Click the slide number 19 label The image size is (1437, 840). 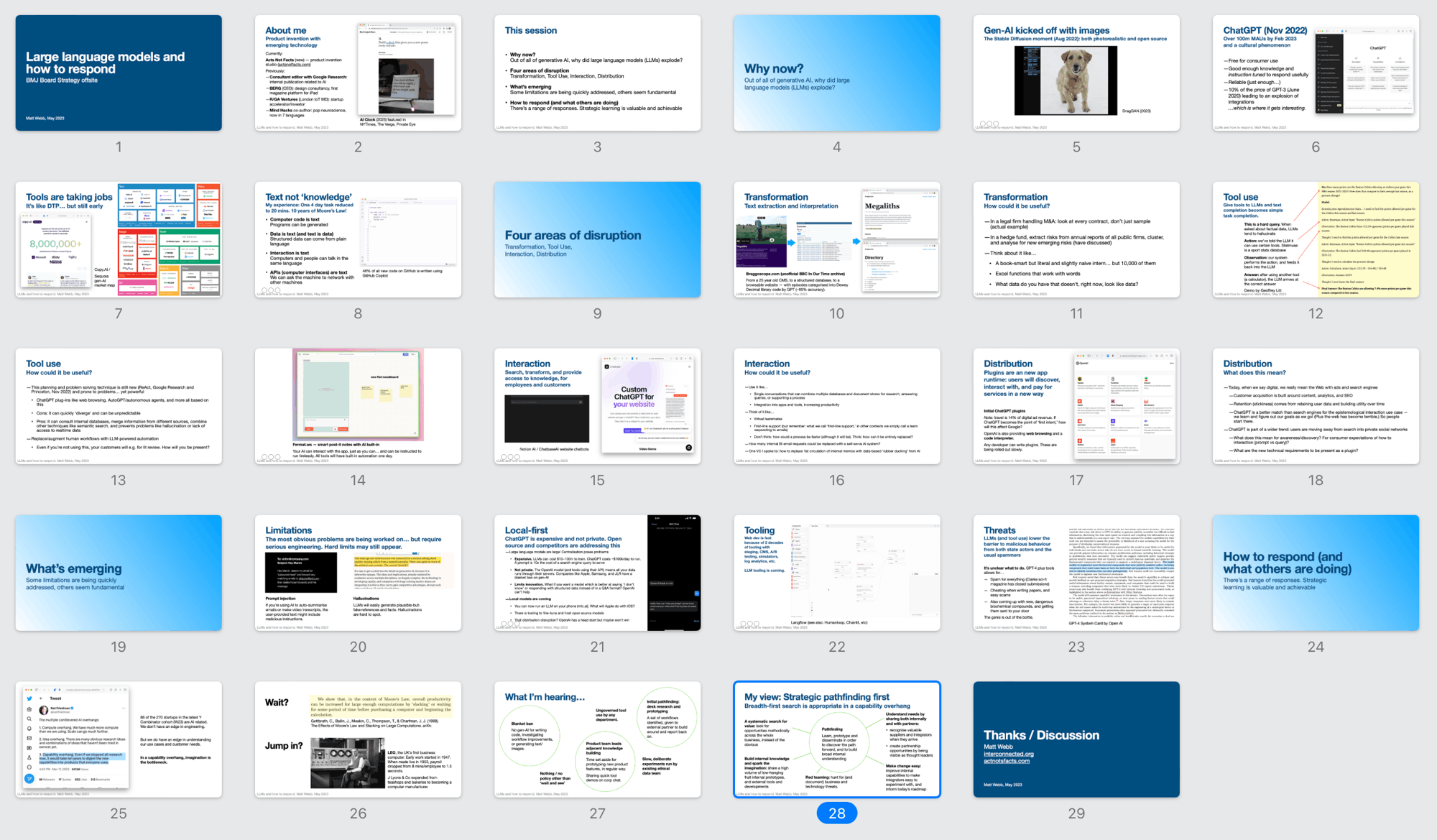(119, 647)
